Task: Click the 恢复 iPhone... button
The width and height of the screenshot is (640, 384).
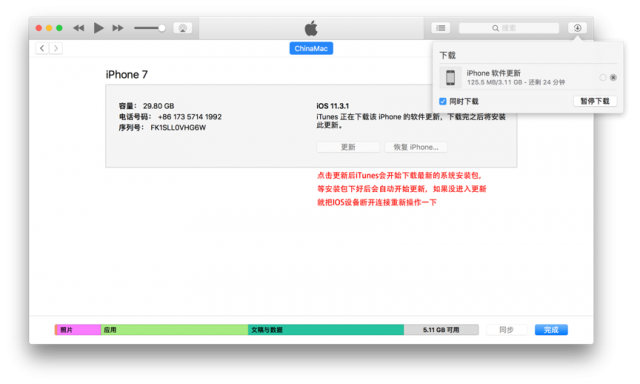Action: click(416, 147)
